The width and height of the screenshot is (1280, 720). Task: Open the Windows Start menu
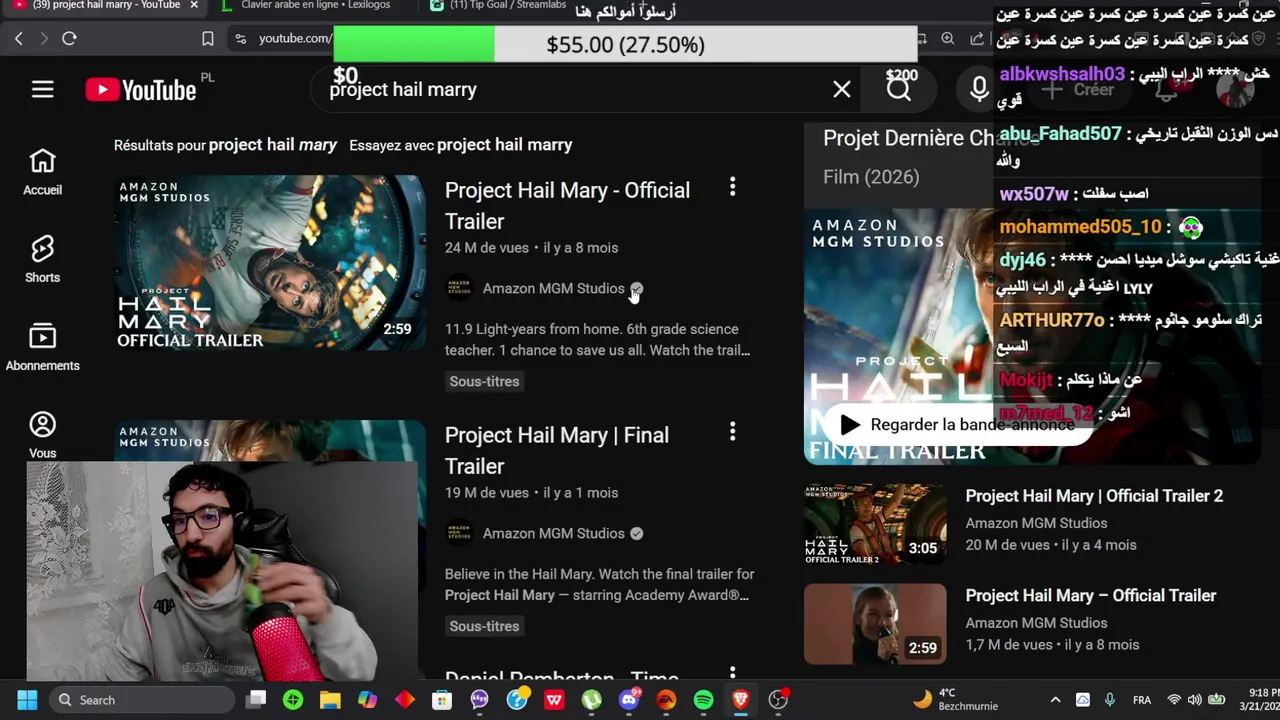(27, 700)
